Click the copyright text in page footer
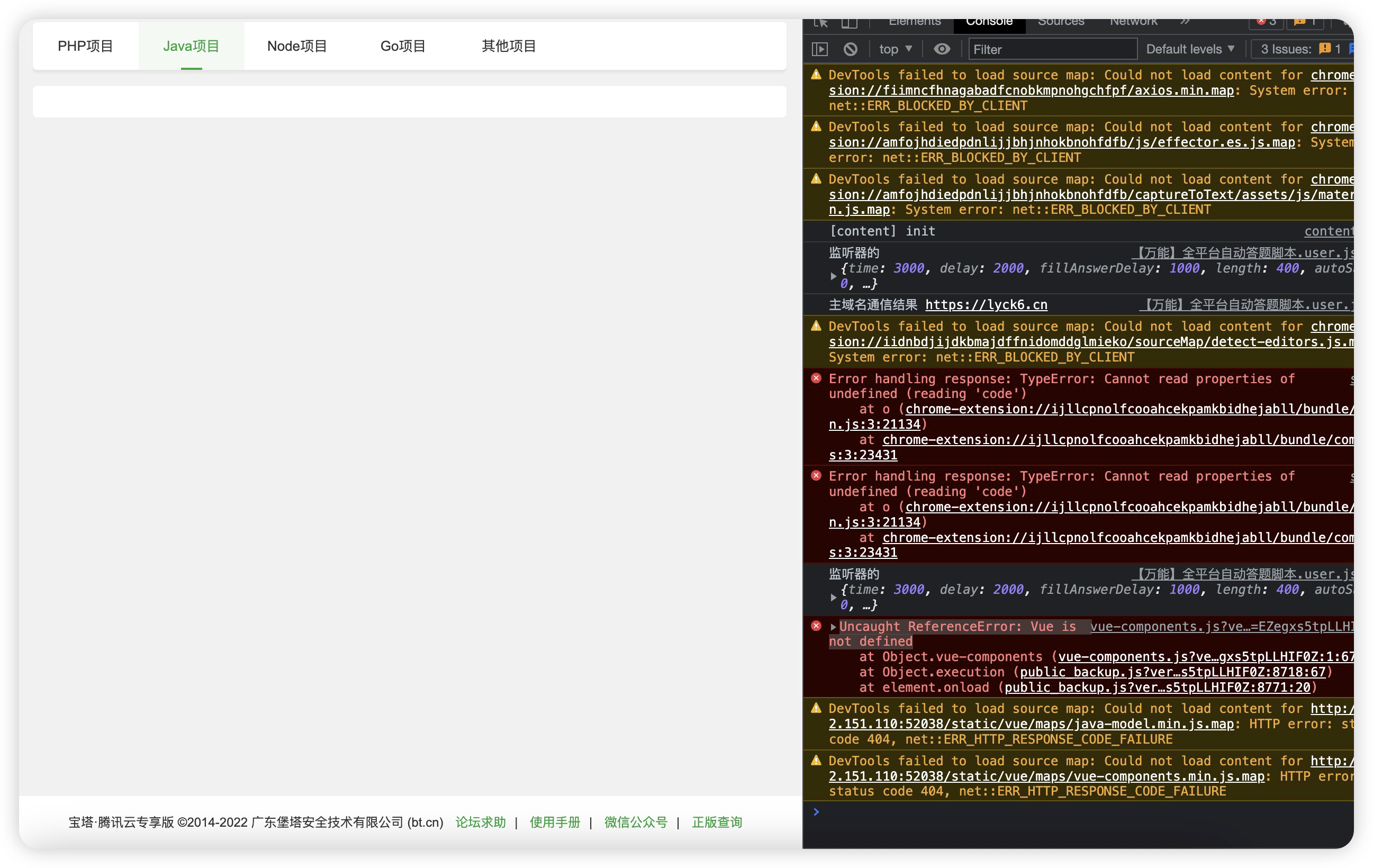The height and width of the screenshot is (868, 1373). coord(256,822)
